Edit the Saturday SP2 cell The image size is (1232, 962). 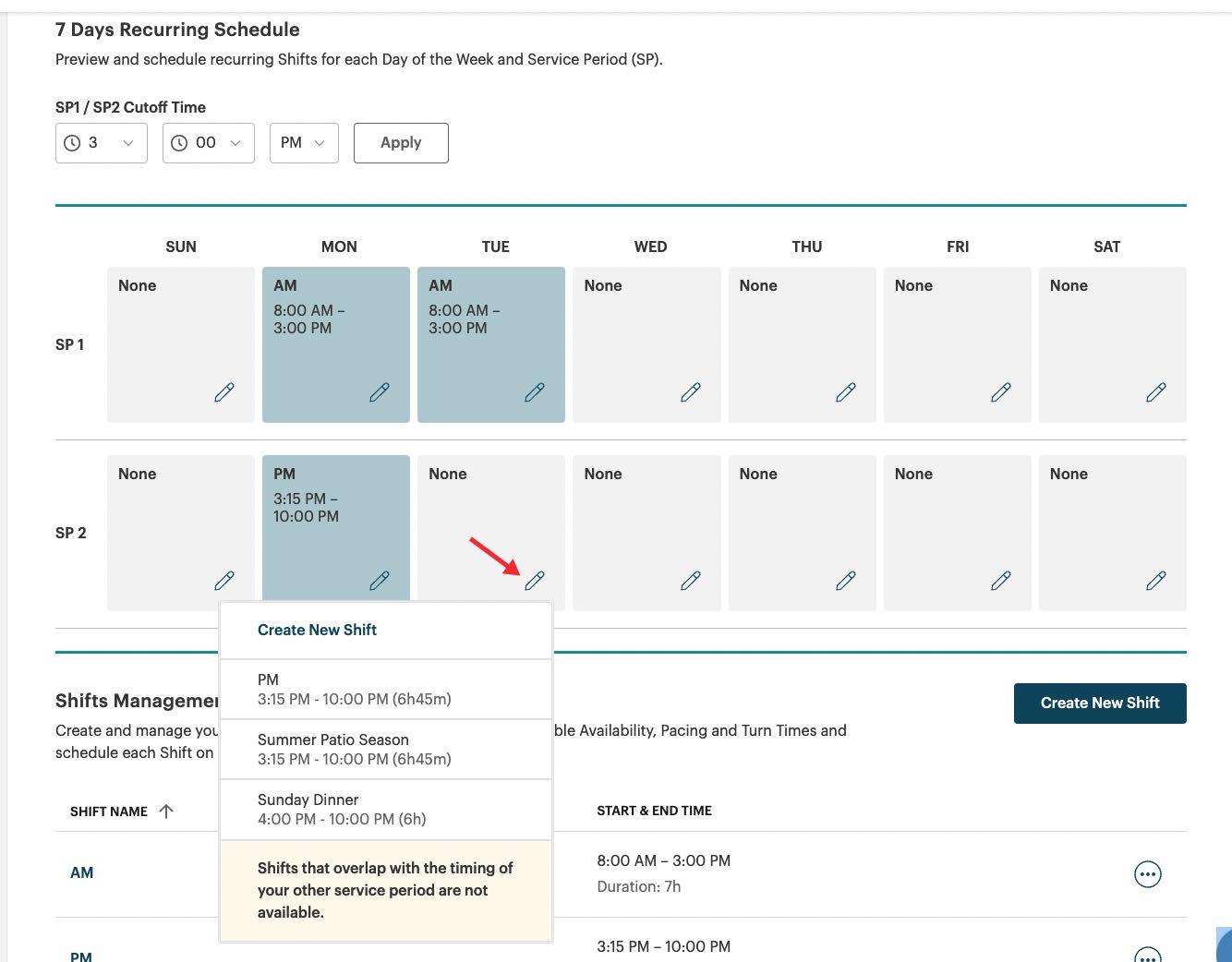(1156, 581)
